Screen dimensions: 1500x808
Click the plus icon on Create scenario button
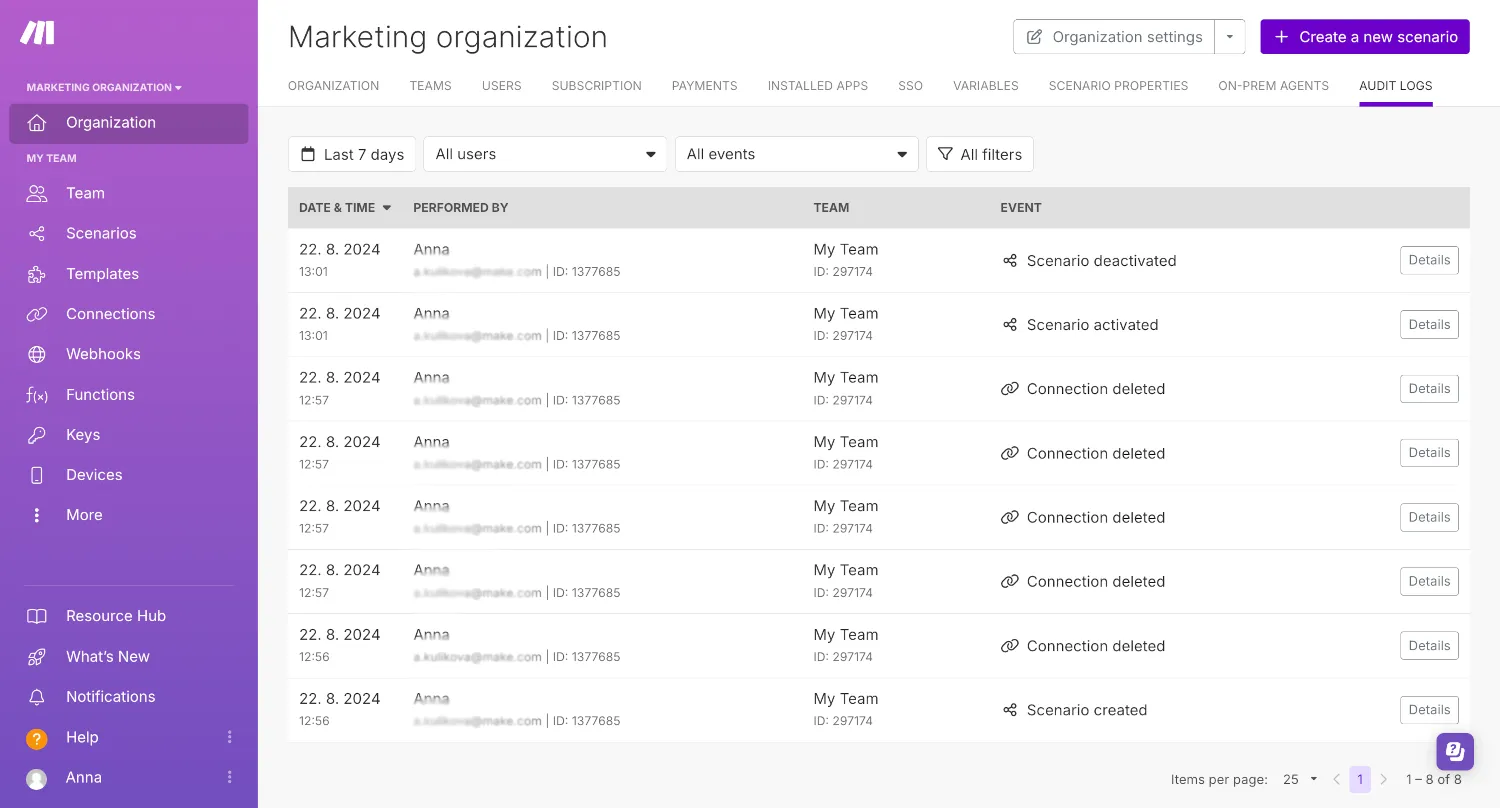[x=1281, y=37]
